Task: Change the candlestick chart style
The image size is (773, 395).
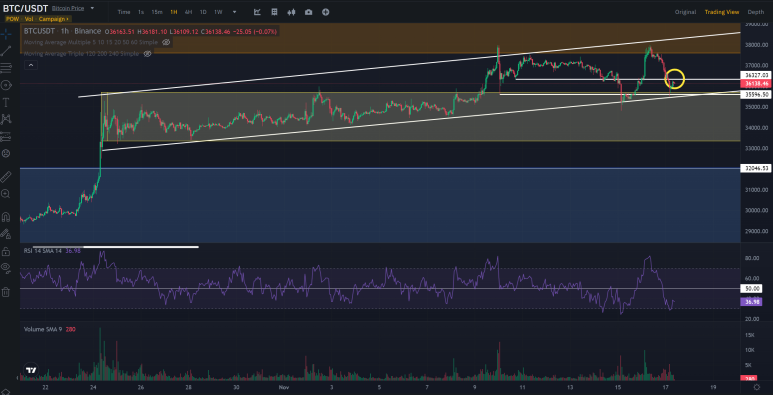Action: [x=291, y=12]
